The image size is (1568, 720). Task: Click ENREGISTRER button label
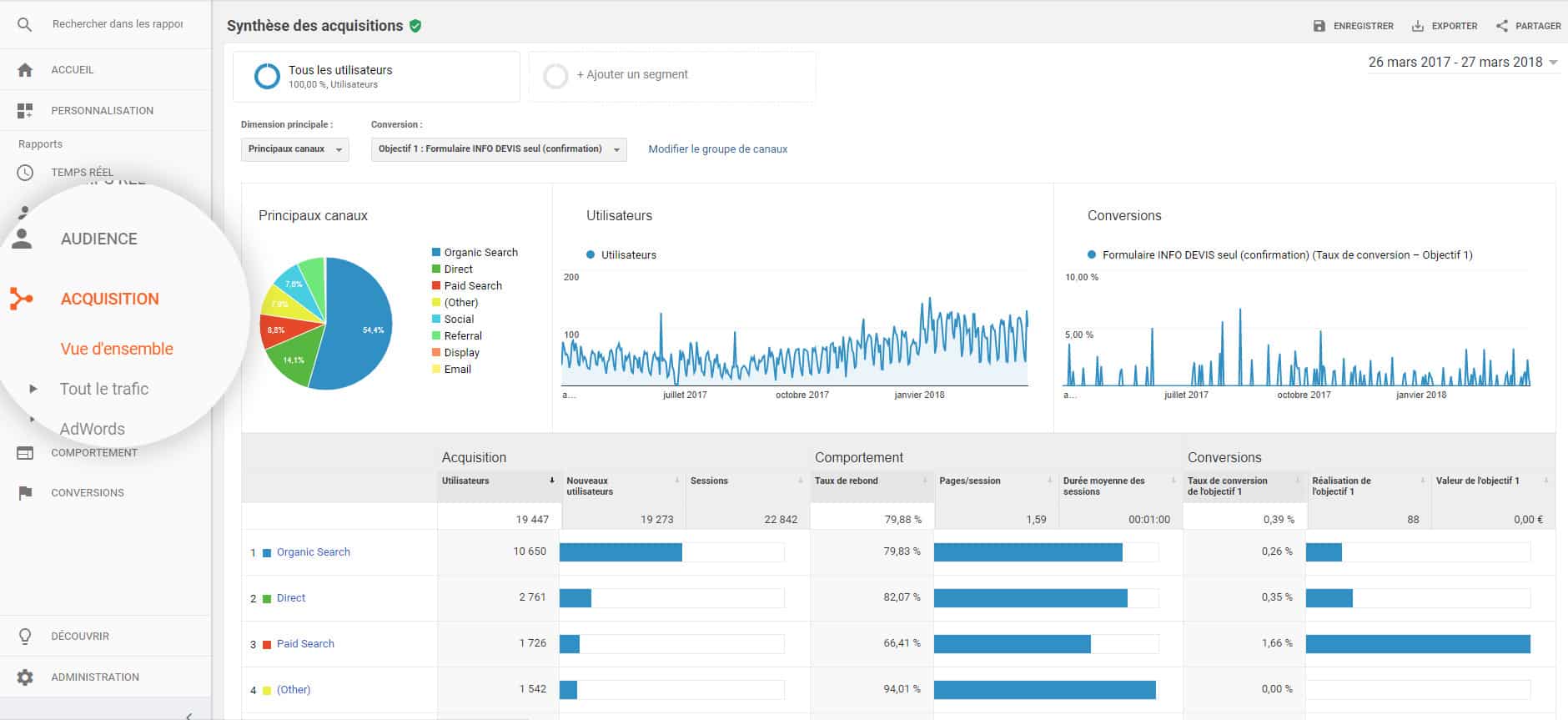pyautogui.click(x=1363, y=26)
